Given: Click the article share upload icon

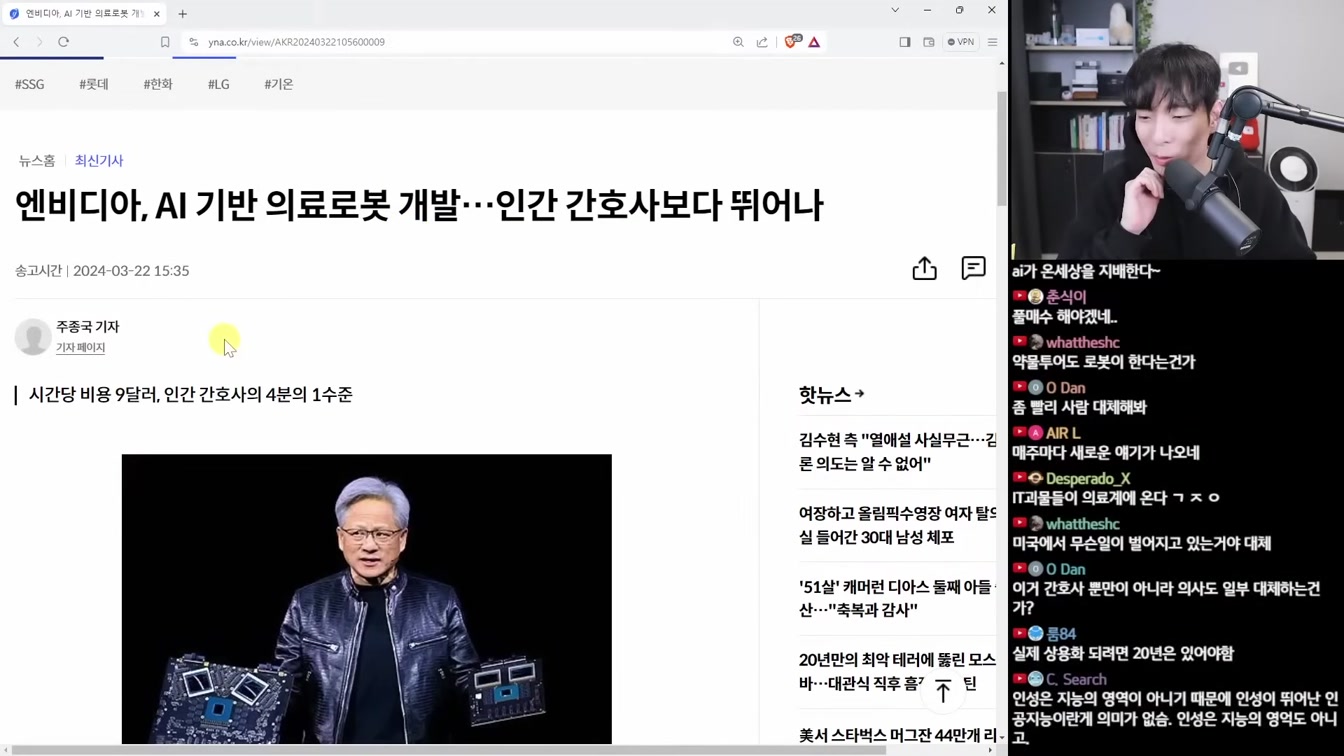Looking at the screenshot, I should click(x=925, y=268).
